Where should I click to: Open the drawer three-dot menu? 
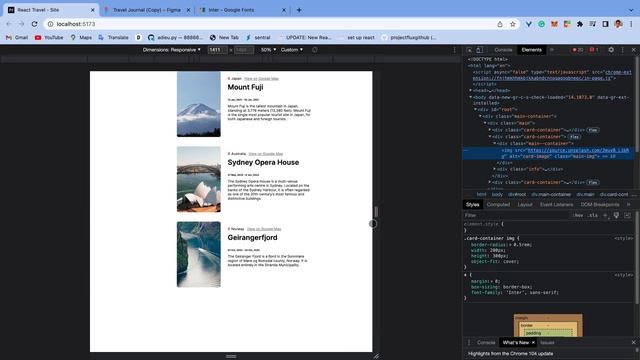469,342
